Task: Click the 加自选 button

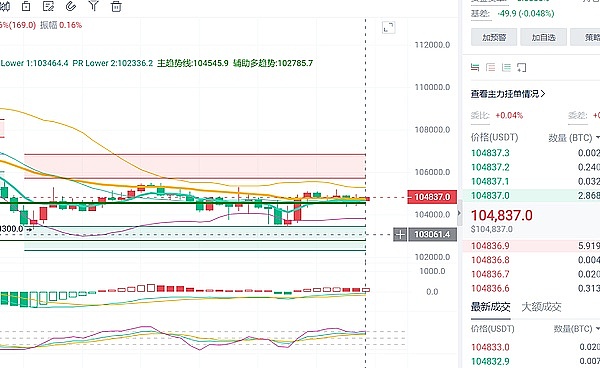Action: (543, 37)
